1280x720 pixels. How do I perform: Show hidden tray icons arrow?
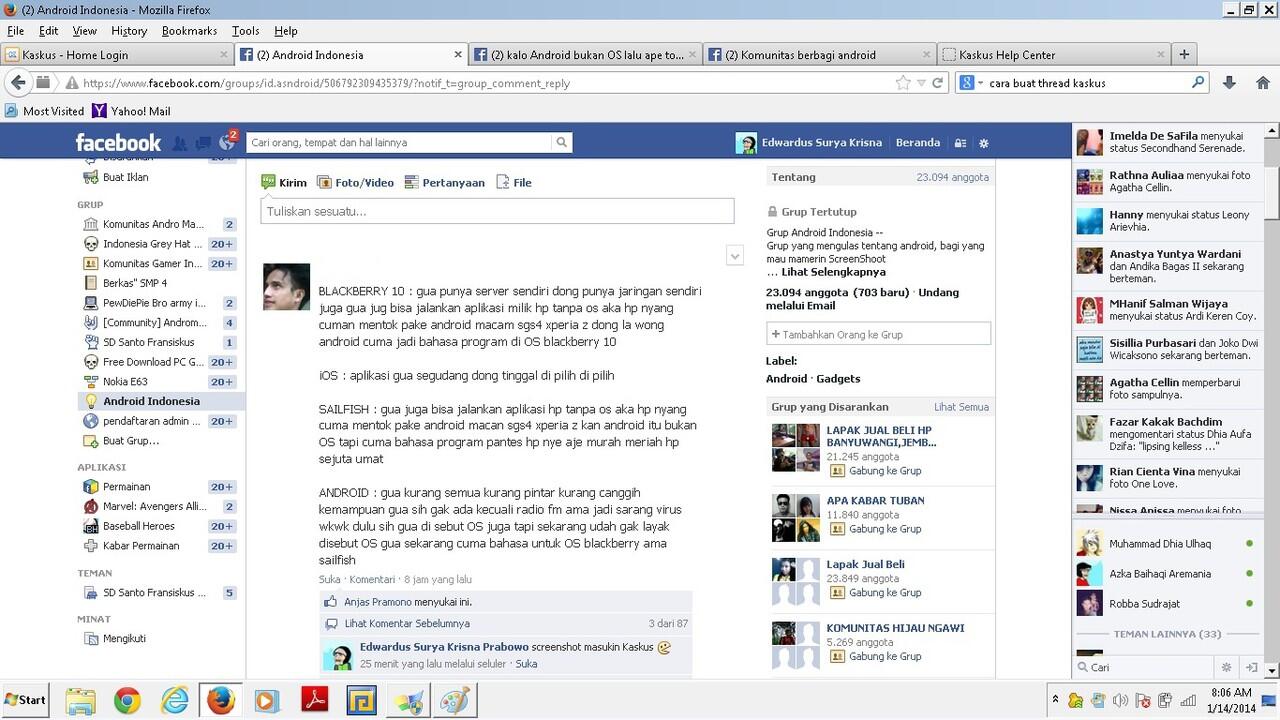click(x=1055, y=700)
